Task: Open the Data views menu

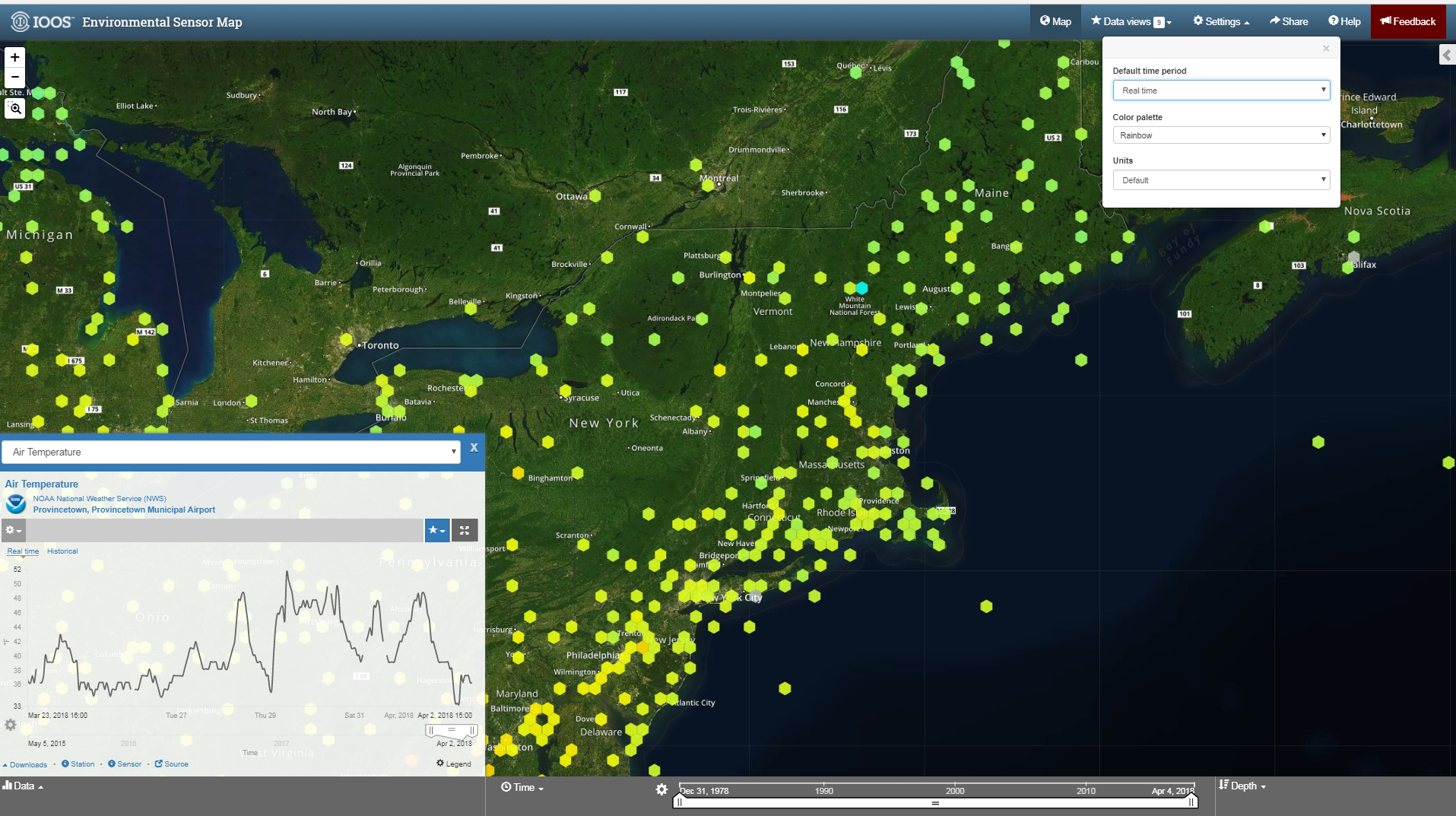Action: tap(1131, 21)
